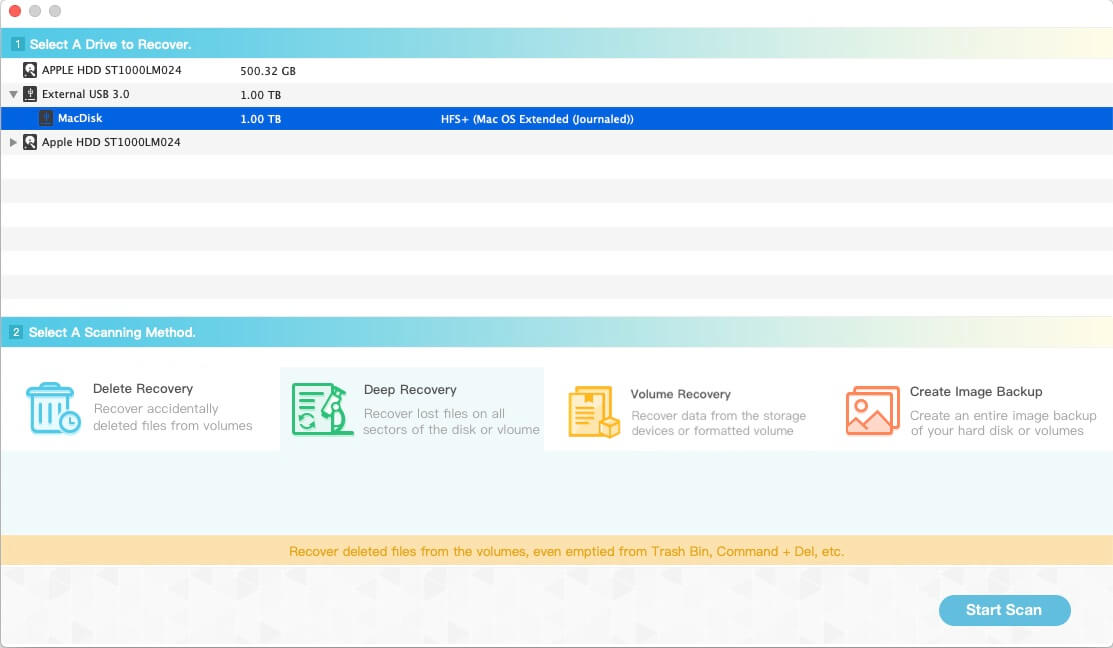Screen dimensions: 1113x648
Task: Select the Volume Recovery document icon
Action: 594,412
